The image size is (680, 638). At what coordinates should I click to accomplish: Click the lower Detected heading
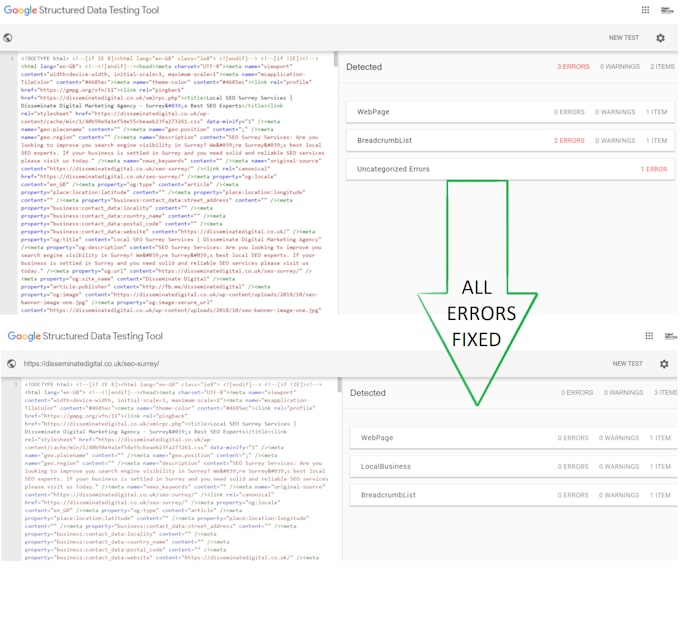[x=368, y=393]
